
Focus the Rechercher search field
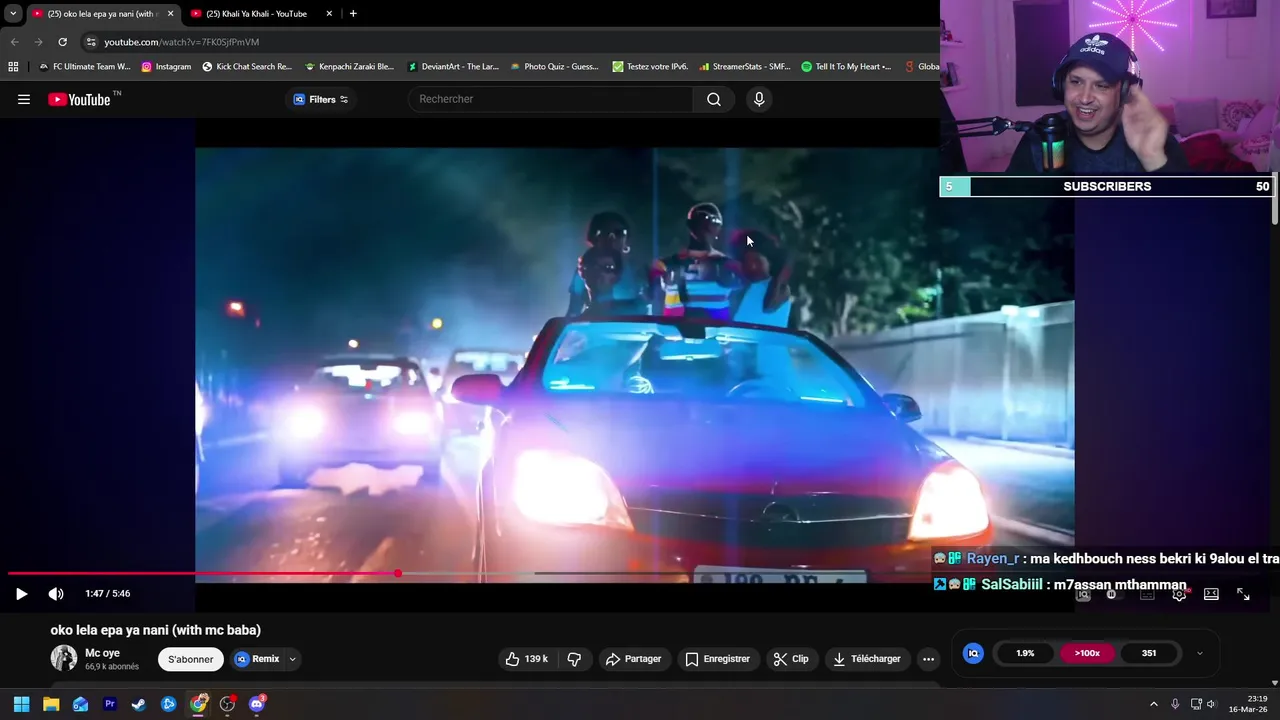pyautogui.click(x=550, y=99)
